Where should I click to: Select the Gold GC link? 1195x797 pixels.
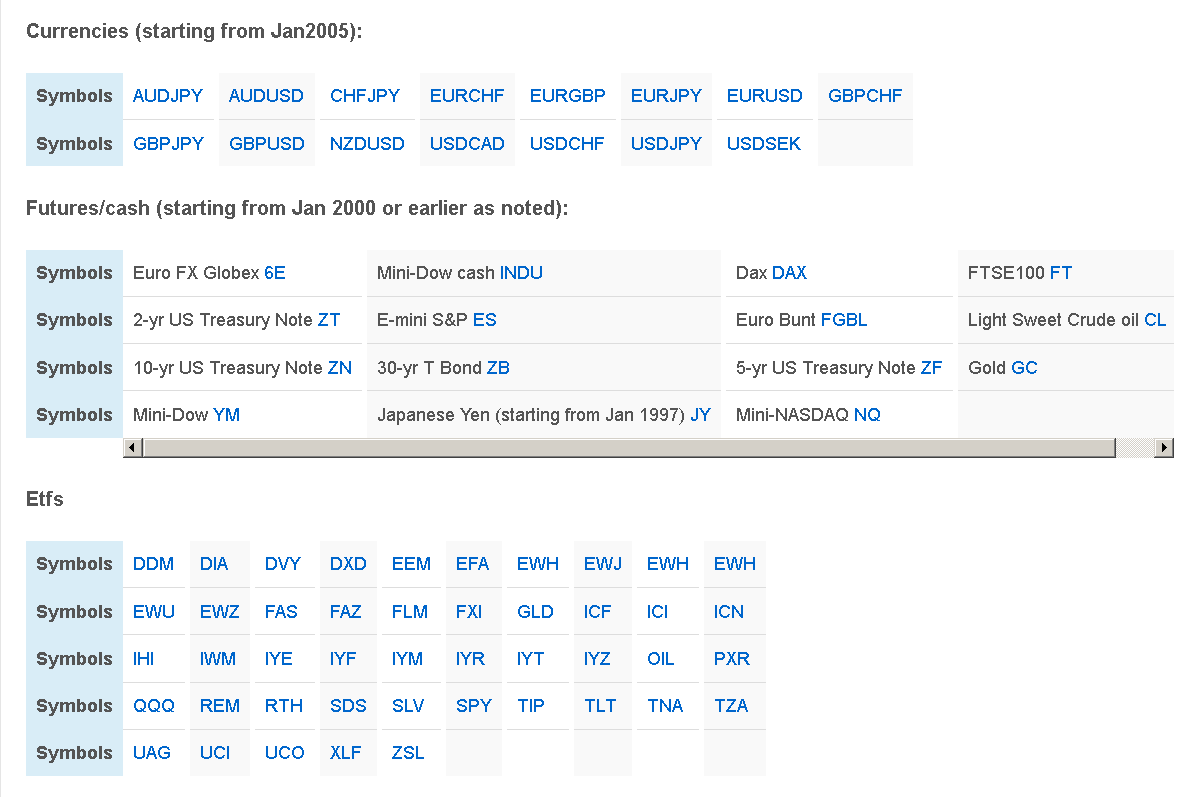point(1024,368)
